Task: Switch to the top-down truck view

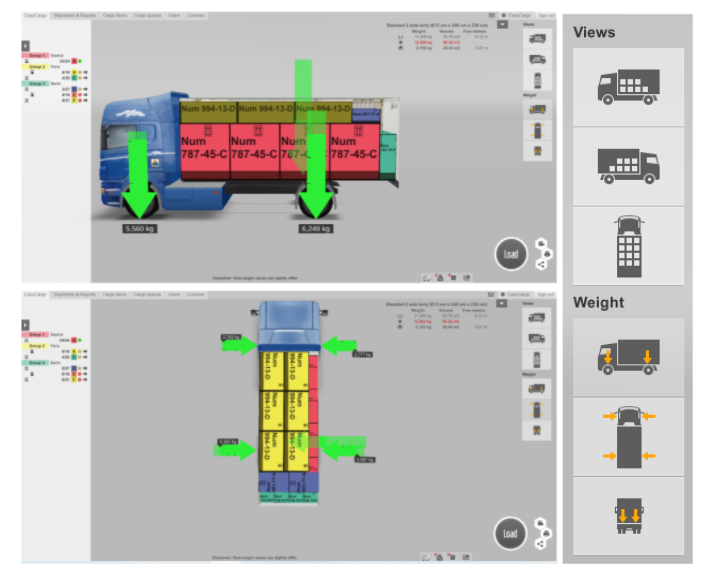Action: coord(628,245)
